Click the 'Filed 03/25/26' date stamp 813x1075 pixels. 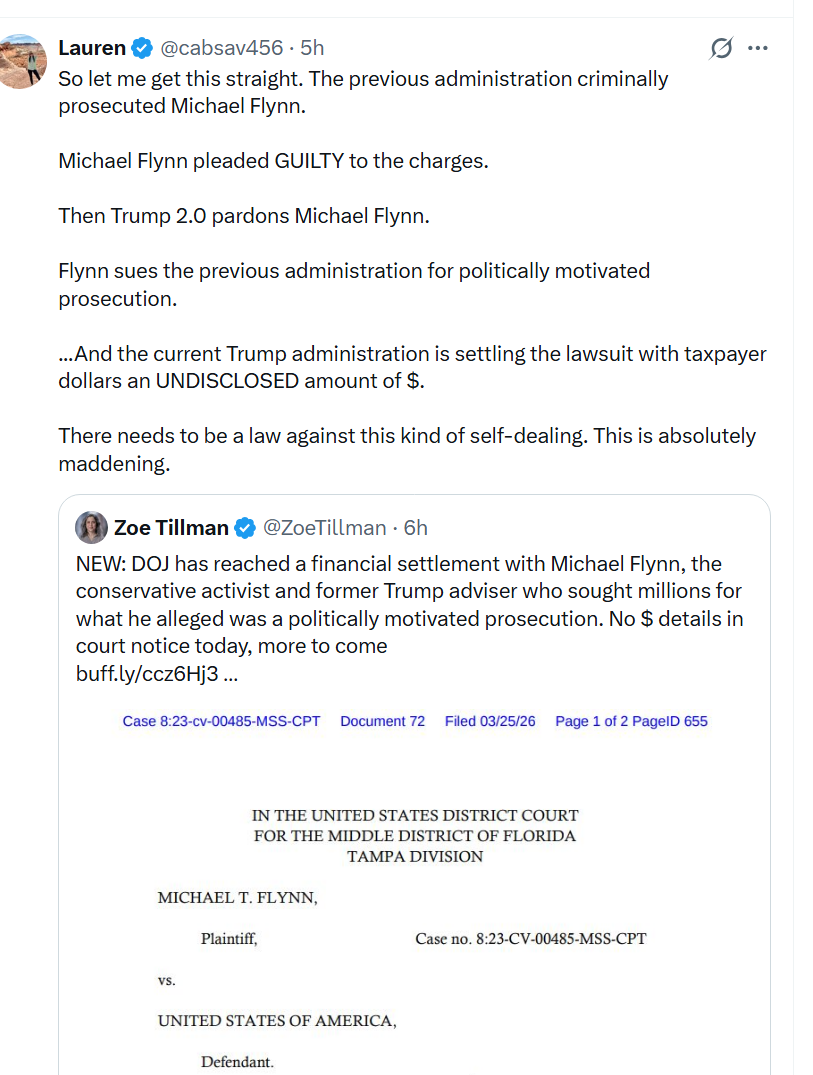(x=490, y=721)
